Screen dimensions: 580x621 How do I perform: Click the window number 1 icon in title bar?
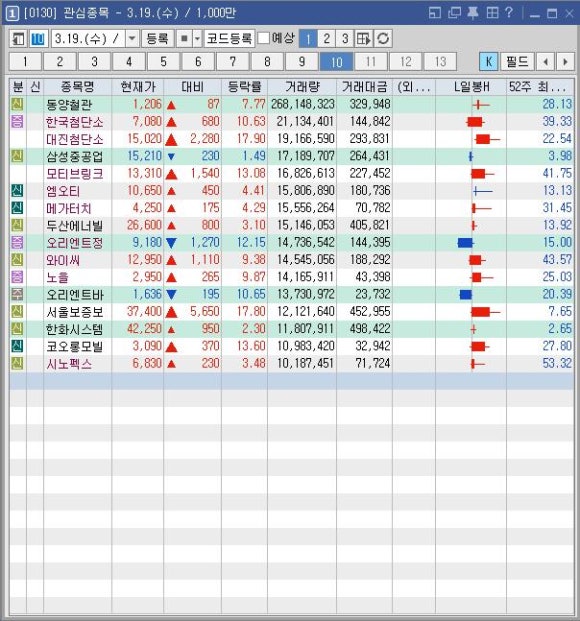(12, 13)
